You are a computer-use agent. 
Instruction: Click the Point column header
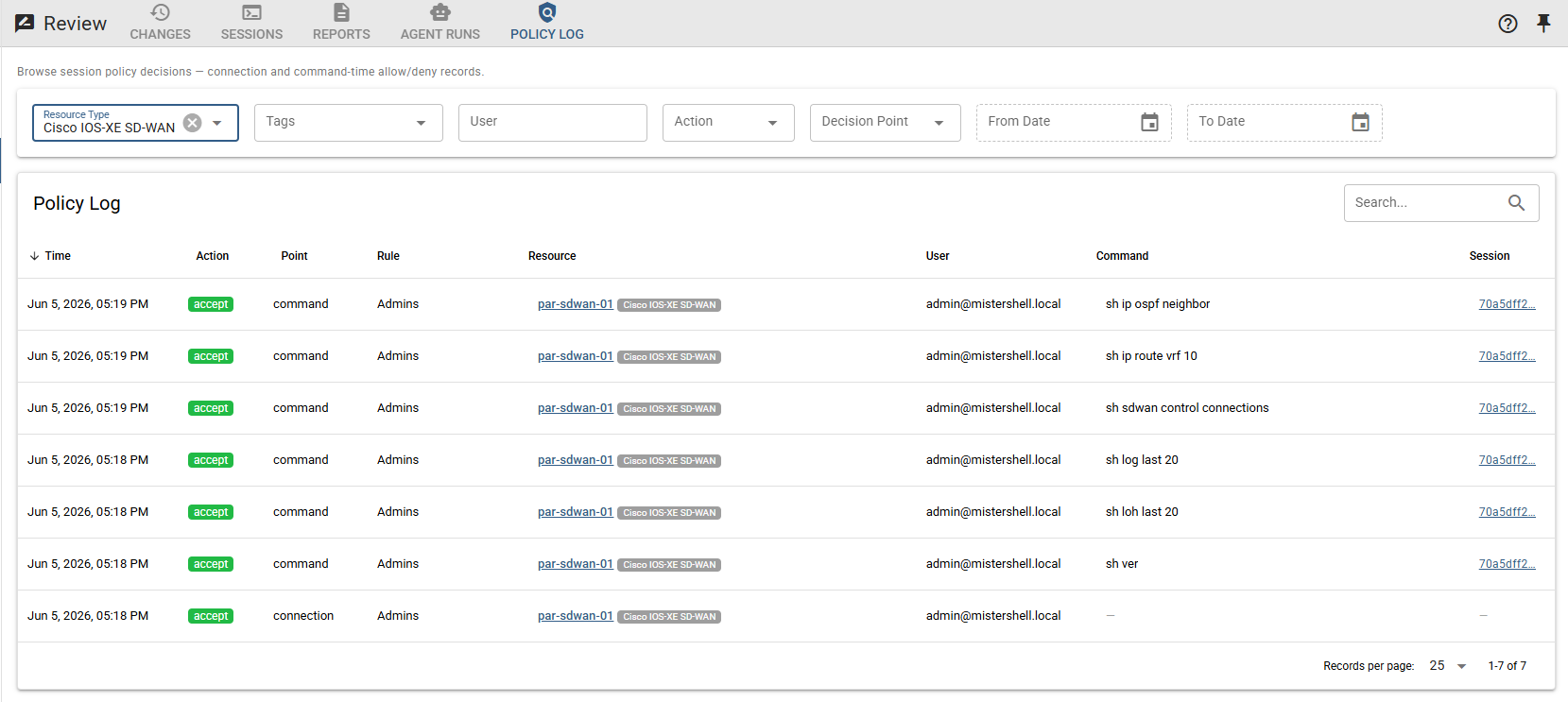coord(294,256)
